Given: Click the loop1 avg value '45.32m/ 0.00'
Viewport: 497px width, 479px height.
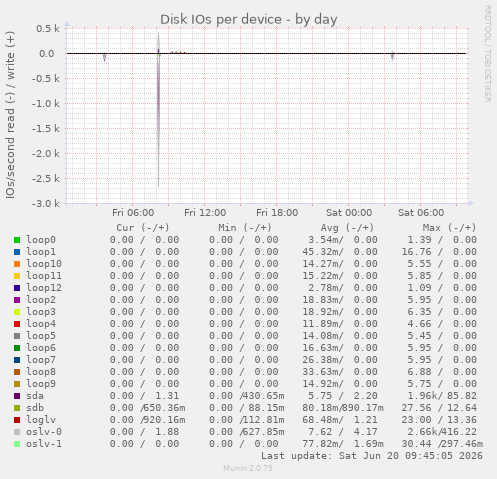Looking at the screenshot, I should 340,252.
